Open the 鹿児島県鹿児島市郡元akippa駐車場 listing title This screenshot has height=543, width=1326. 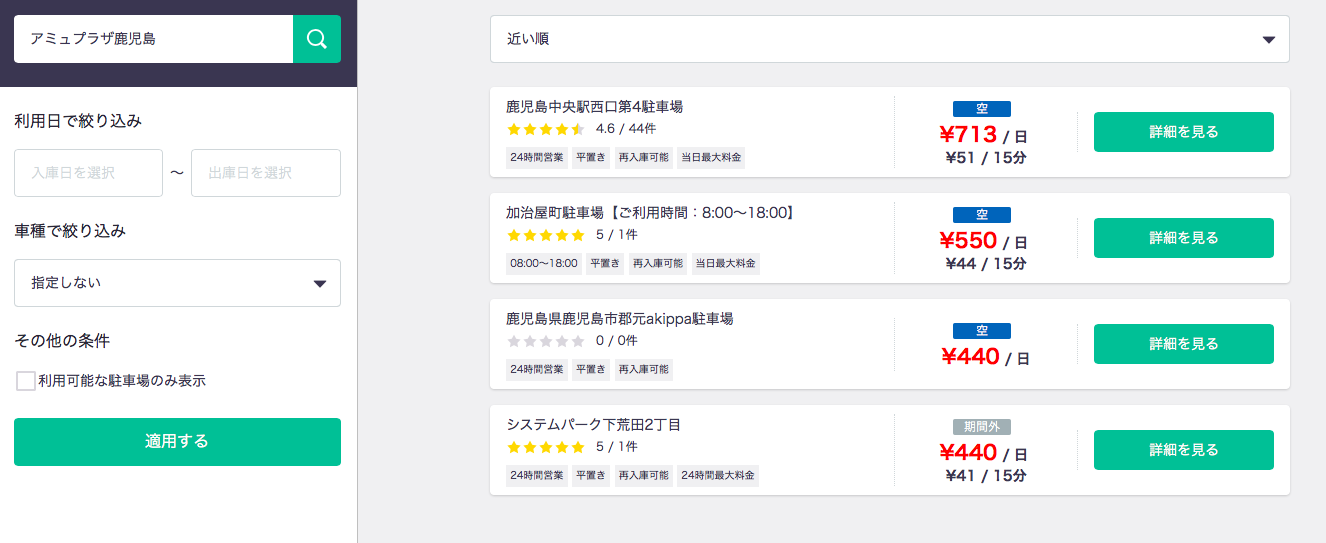click(619, 319)
